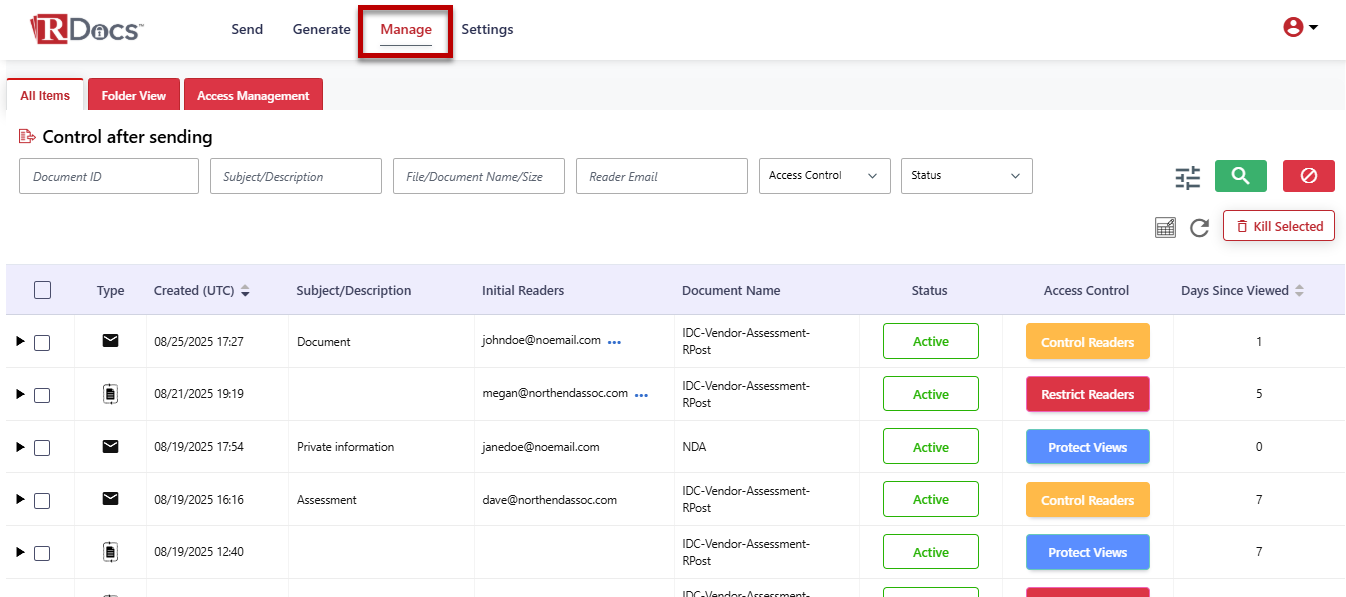The image size is (1346, 597).
Task: Switch to the Folder View tab
Action: tap(133, 96)
